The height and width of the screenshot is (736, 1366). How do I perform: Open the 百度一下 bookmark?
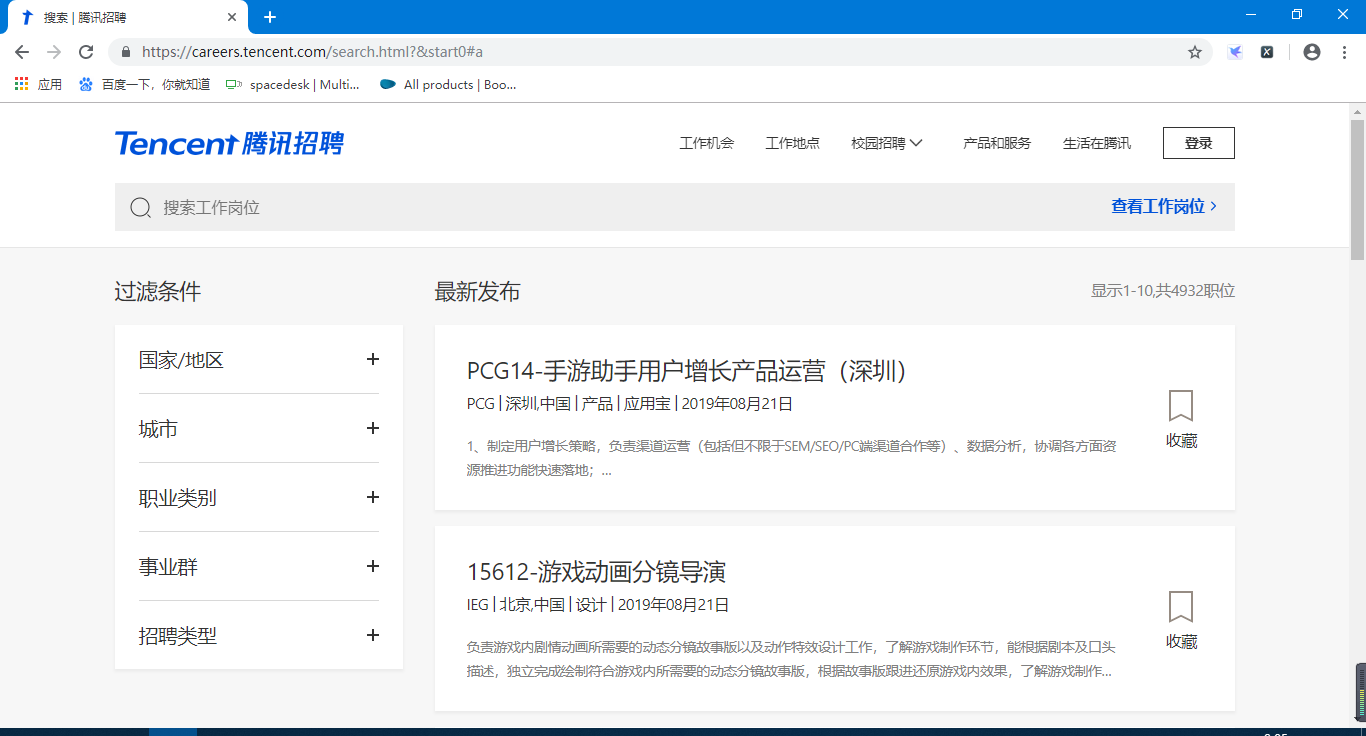[144, 85]
